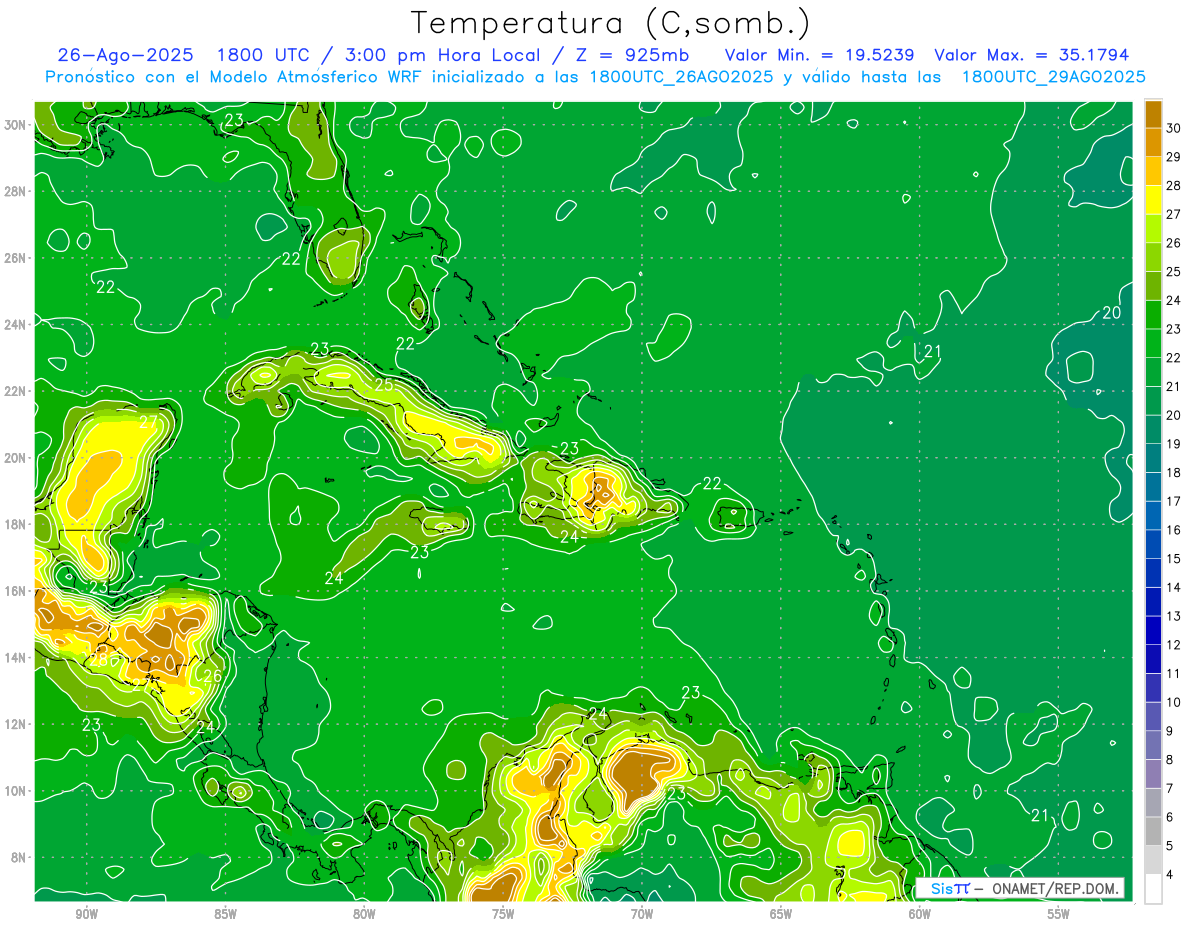
Task: Click the legend swatch between 27 and 28
Action: click(x=1153, y=200)
